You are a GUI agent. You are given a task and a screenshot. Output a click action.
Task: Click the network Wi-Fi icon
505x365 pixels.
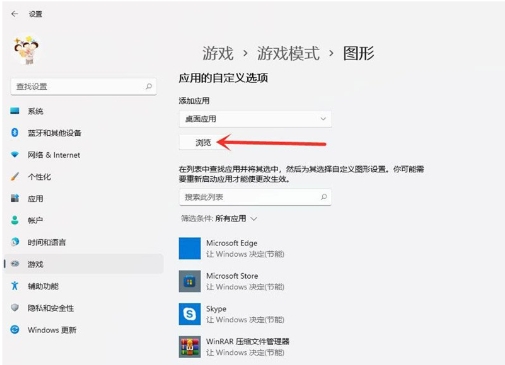(15, 154)
